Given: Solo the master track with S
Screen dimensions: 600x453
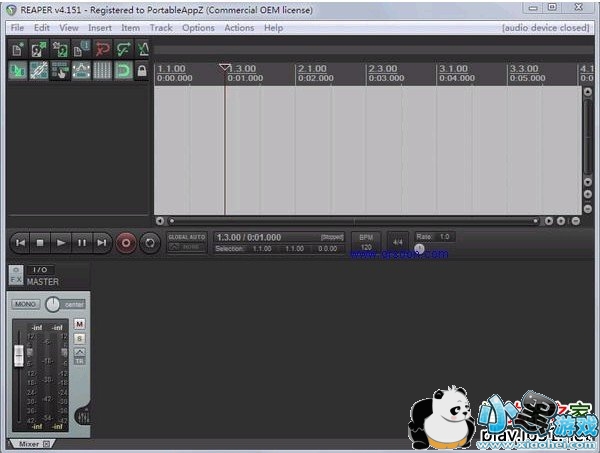Looking at the screenshot, I should 79,339.
